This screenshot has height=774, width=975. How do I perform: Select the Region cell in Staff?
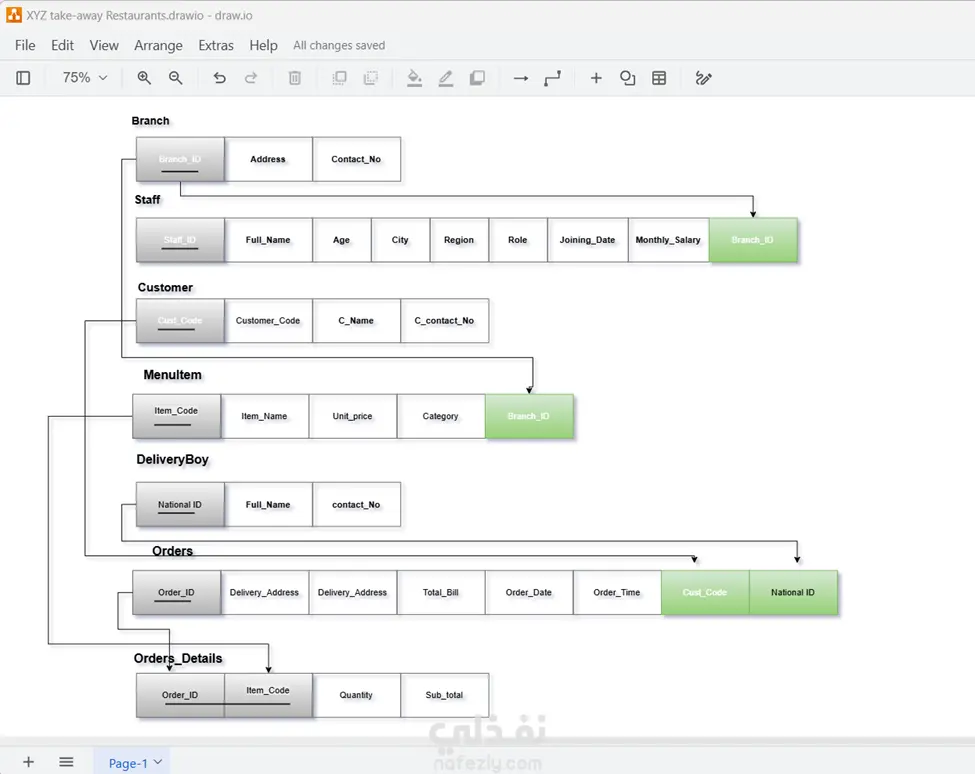(x=459, y=240)
